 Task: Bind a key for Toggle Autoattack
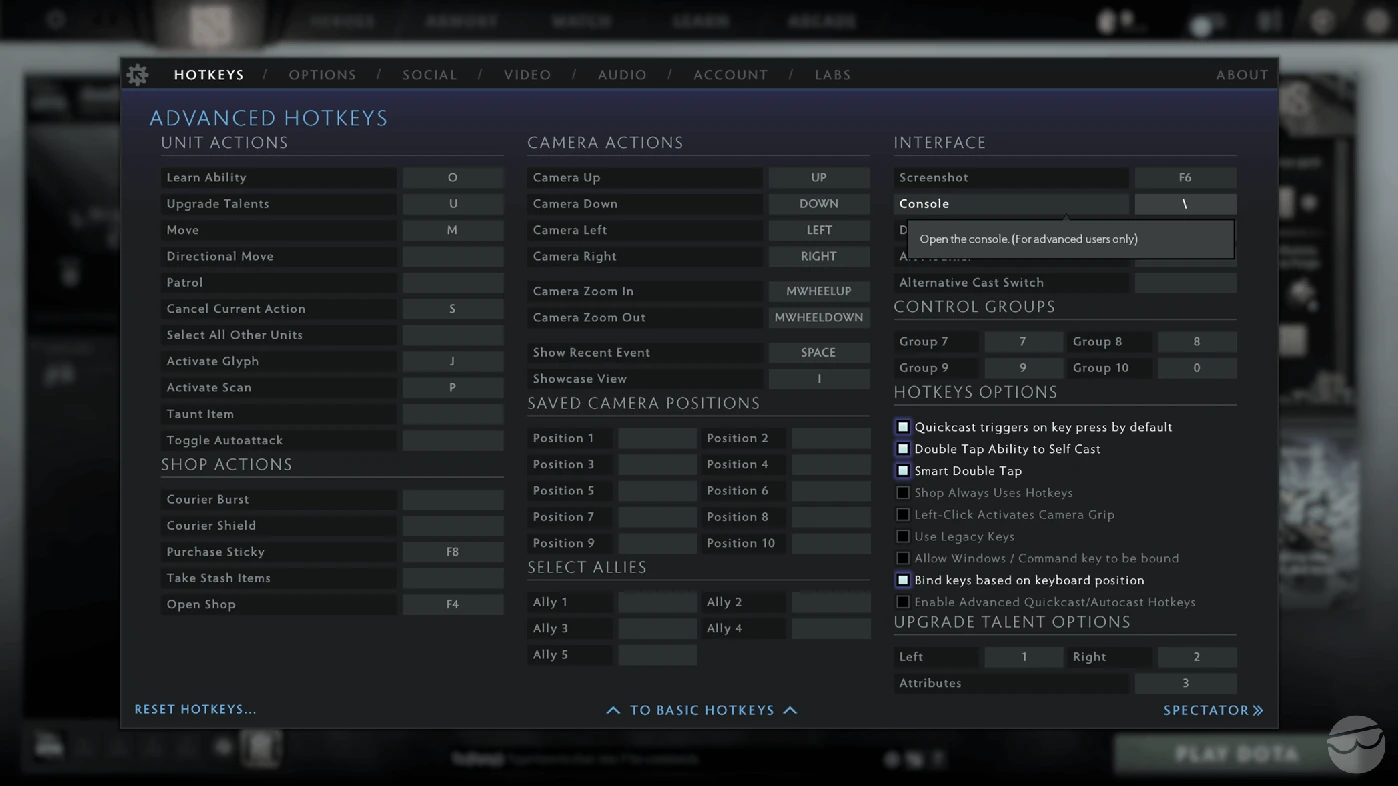click(x=453, y=440)
